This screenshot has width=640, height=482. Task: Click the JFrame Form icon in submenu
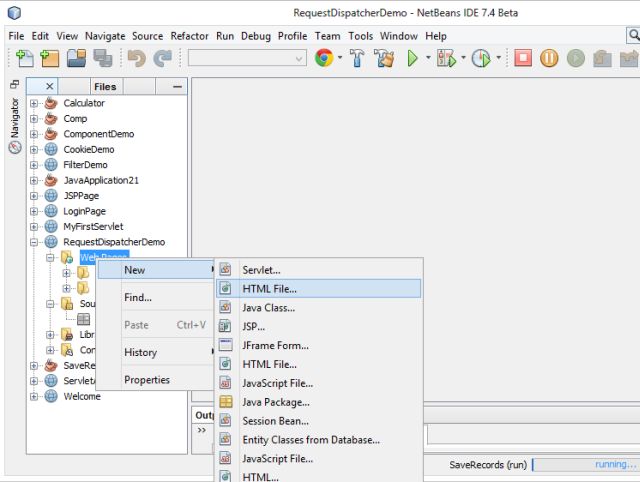tap(226, 345)
